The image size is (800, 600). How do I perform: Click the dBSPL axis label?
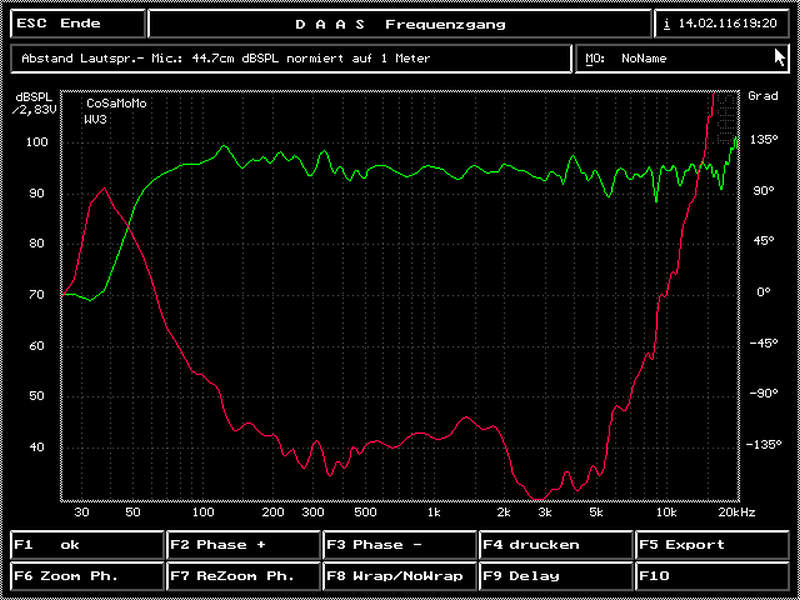35,96
